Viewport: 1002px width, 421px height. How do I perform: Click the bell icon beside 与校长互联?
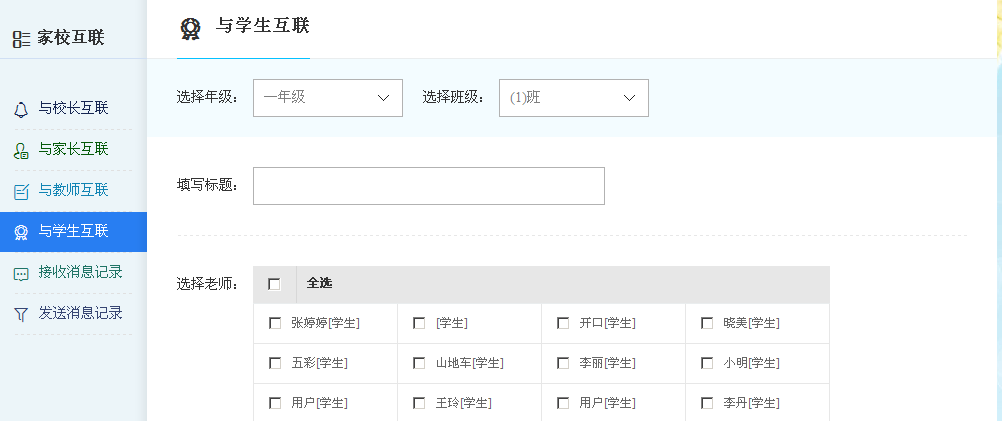21,109
